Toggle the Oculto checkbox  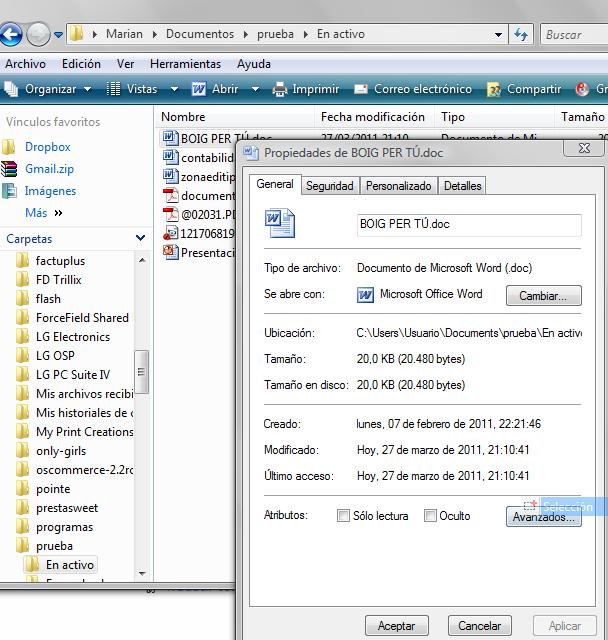point(430,516)
